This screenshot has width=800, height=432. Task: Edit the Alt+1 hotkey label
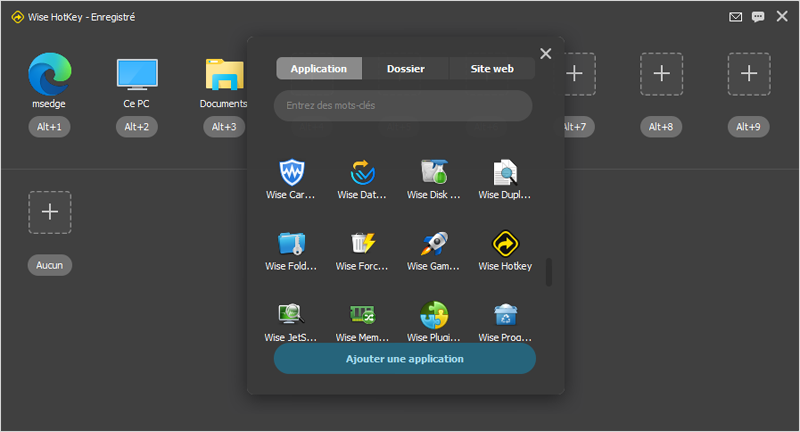(x=49, y=127)
